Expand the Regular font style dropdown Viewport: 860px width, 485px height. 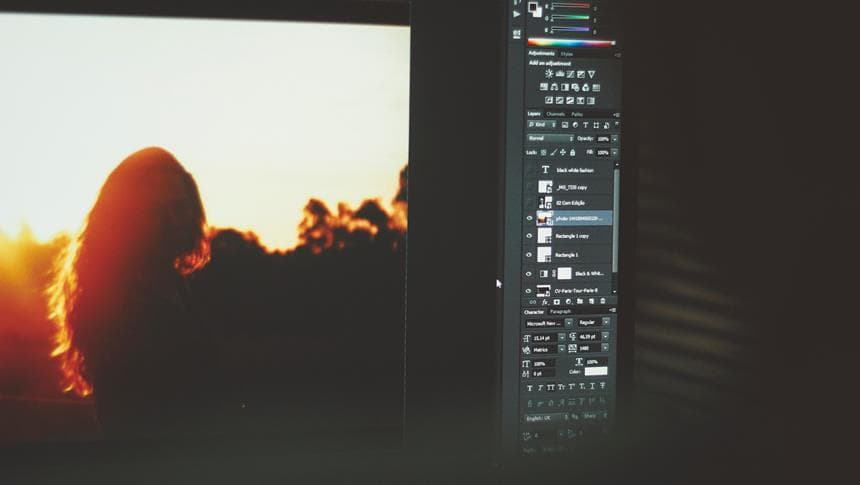point(593,323)
